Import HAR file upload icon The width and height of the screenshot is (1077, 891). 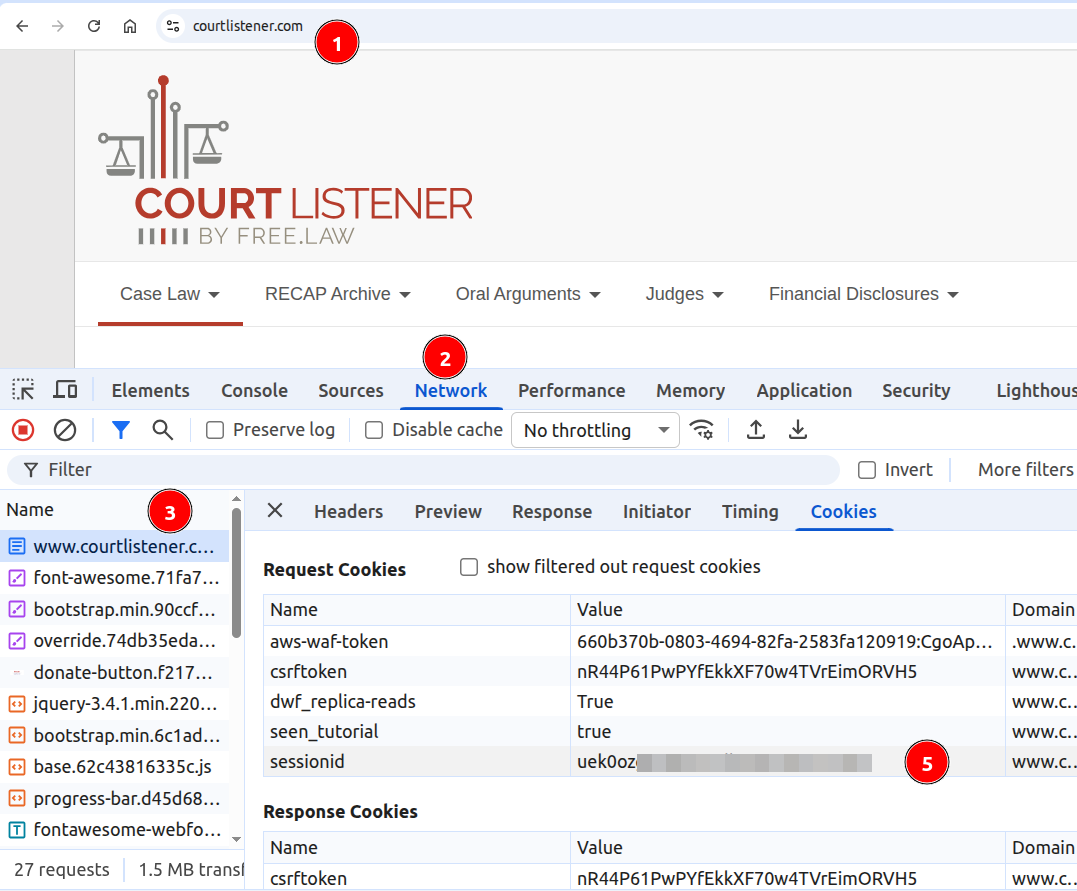tap(756, 430)
